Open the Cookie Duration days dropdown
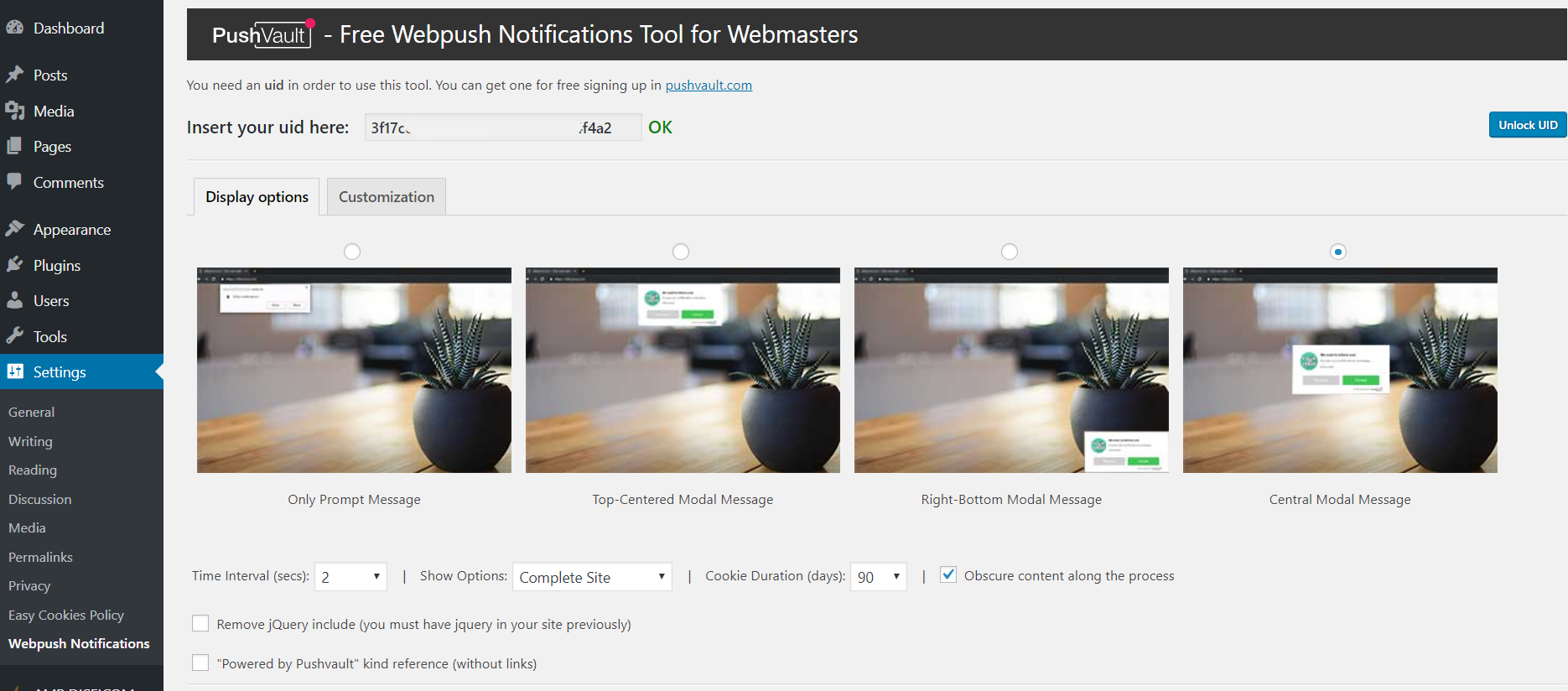 tap(879, 577)
